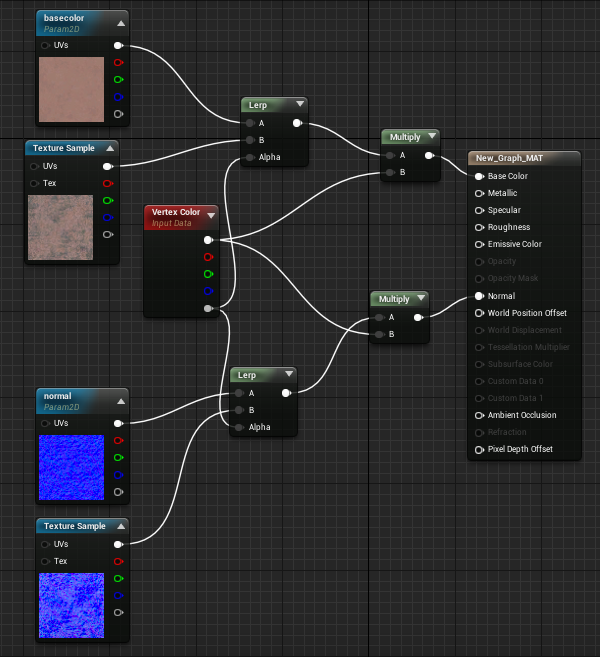The width and height of the screenshot is (600, 657).
Task: Collapse the basecolor node using its arrow
Action: [x=121, y=22]
